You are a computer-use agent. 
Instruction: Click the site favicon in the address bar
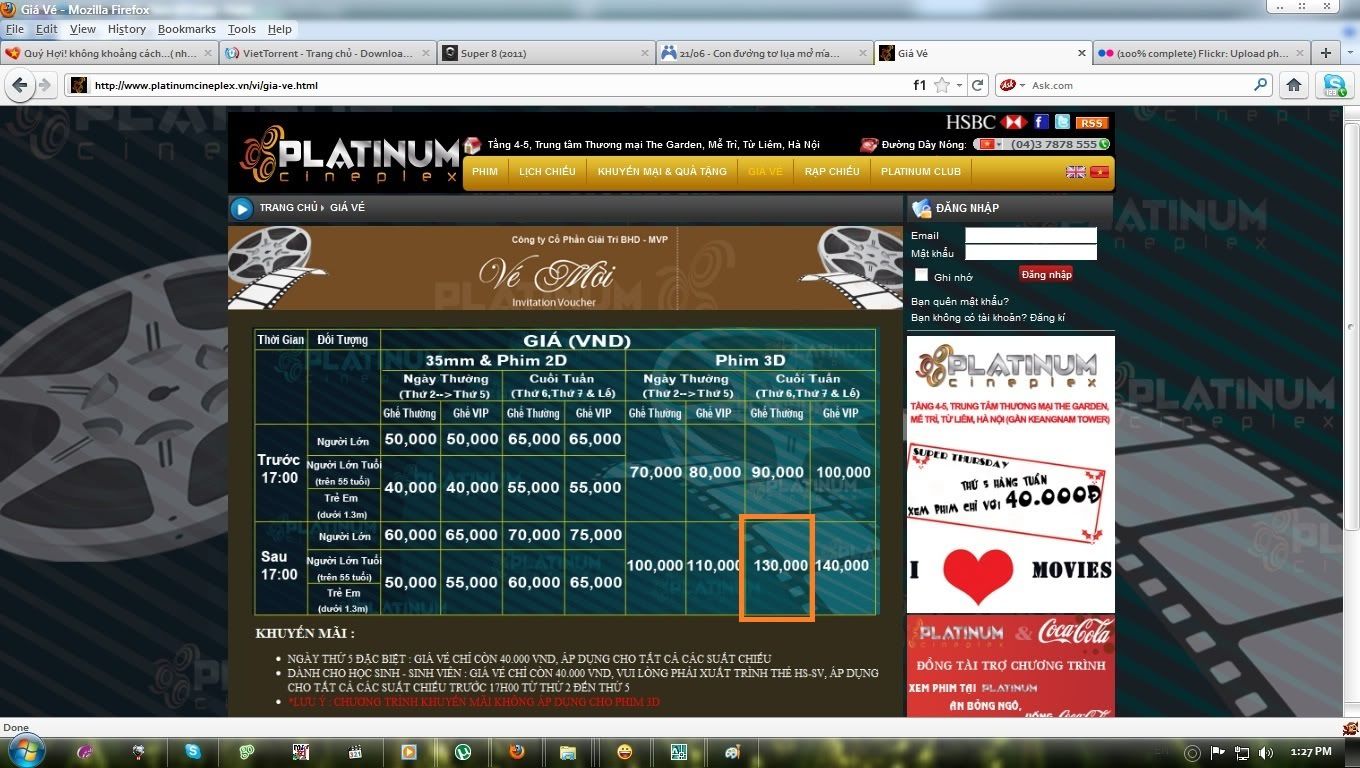[78, 85]
